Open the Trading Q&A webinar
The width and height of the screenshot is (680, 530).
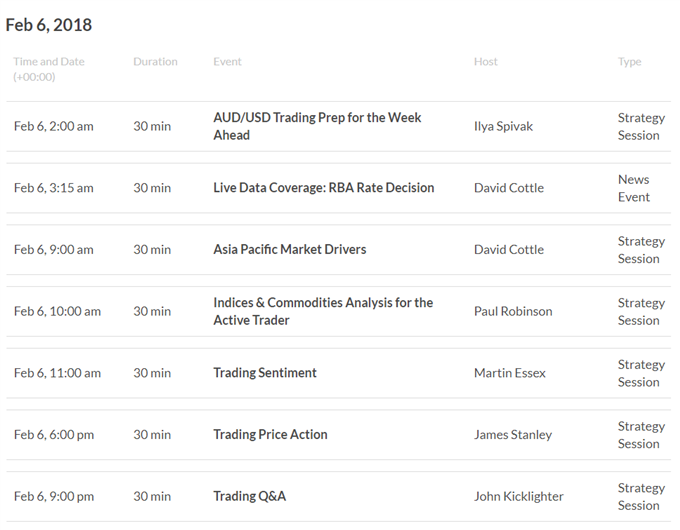coord(249,496)
